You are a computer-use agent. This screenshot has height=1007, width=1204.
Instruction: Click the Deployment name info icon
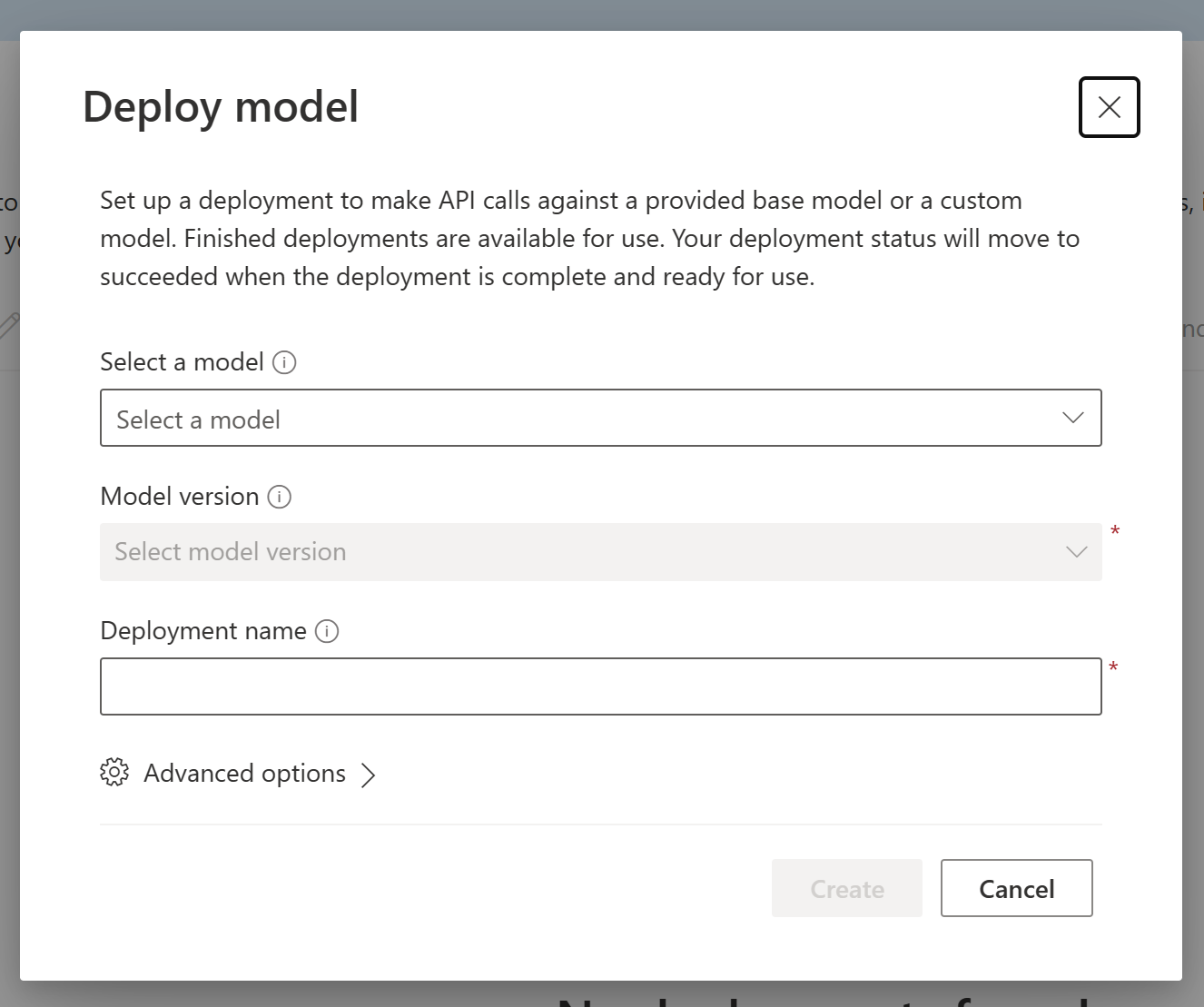point(327,631)
